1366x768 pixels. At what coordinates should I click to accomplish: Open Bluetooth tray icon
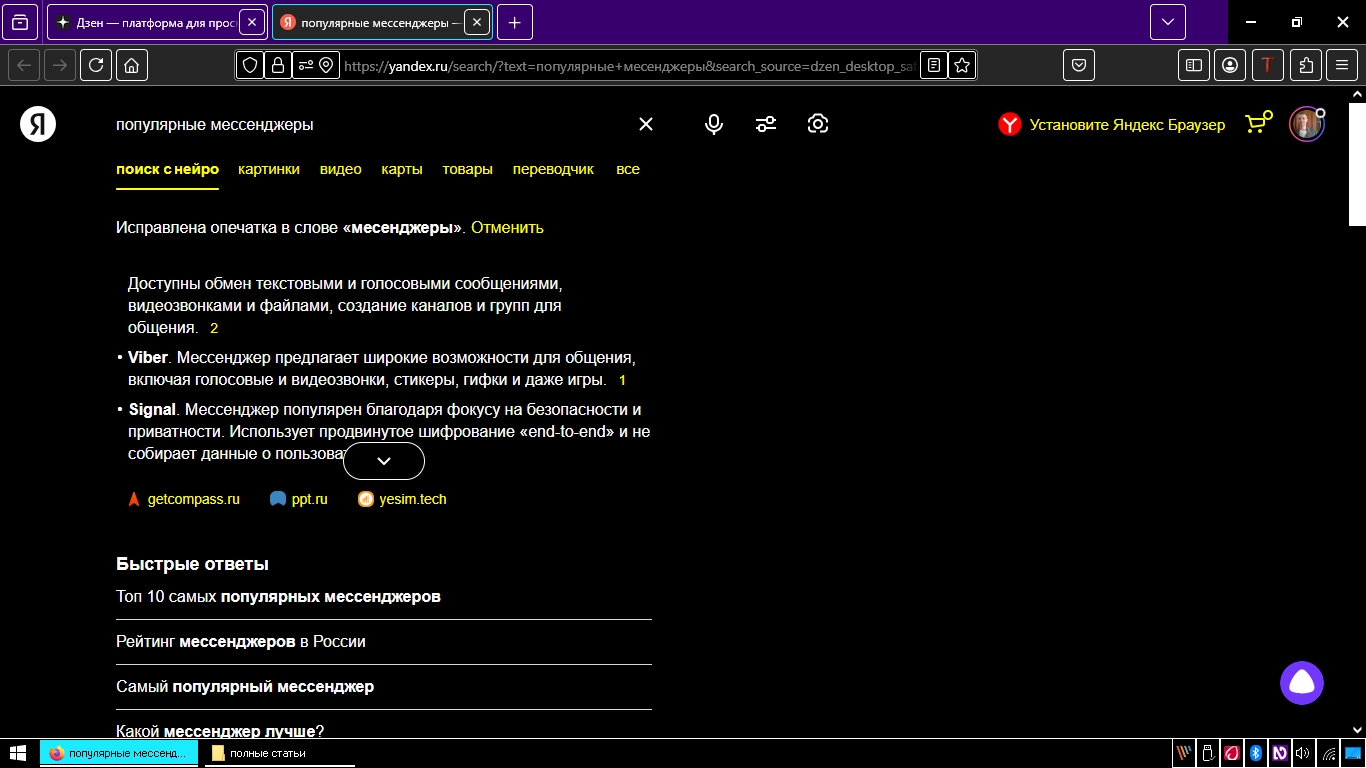[x=1256, y=753]
